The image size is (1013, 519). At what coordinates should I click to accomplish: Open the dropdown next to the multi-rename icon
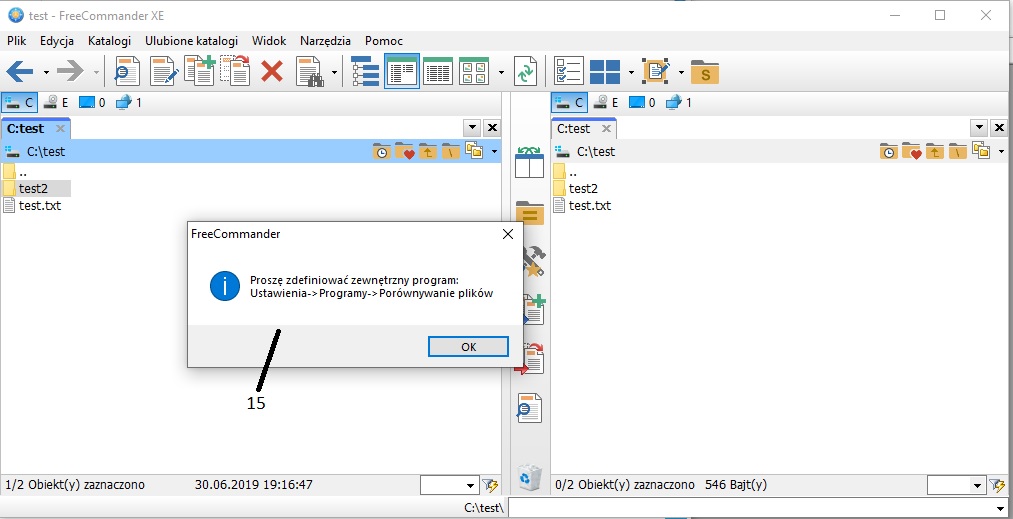(x=681, y=72)
